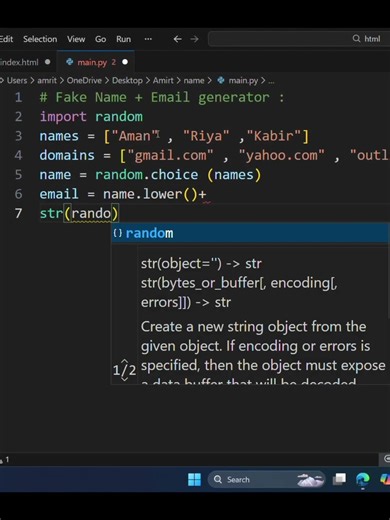Select the Amirt breadcrumb segment
This screenshot has height=520, width=390.
tap(163, 80)
